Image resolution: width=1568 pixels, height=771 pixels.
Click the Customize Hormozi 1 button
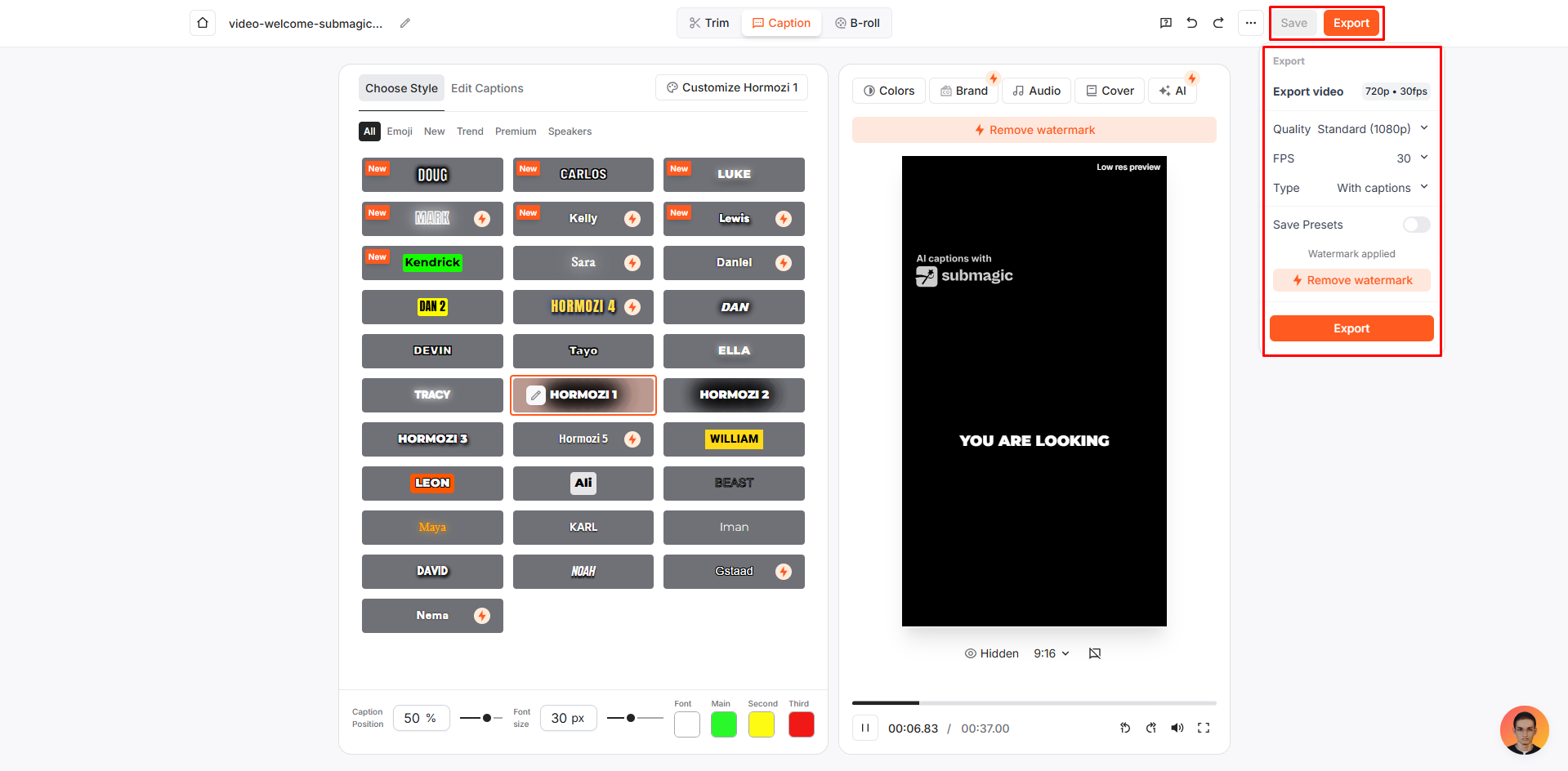[x=732, y=87]
